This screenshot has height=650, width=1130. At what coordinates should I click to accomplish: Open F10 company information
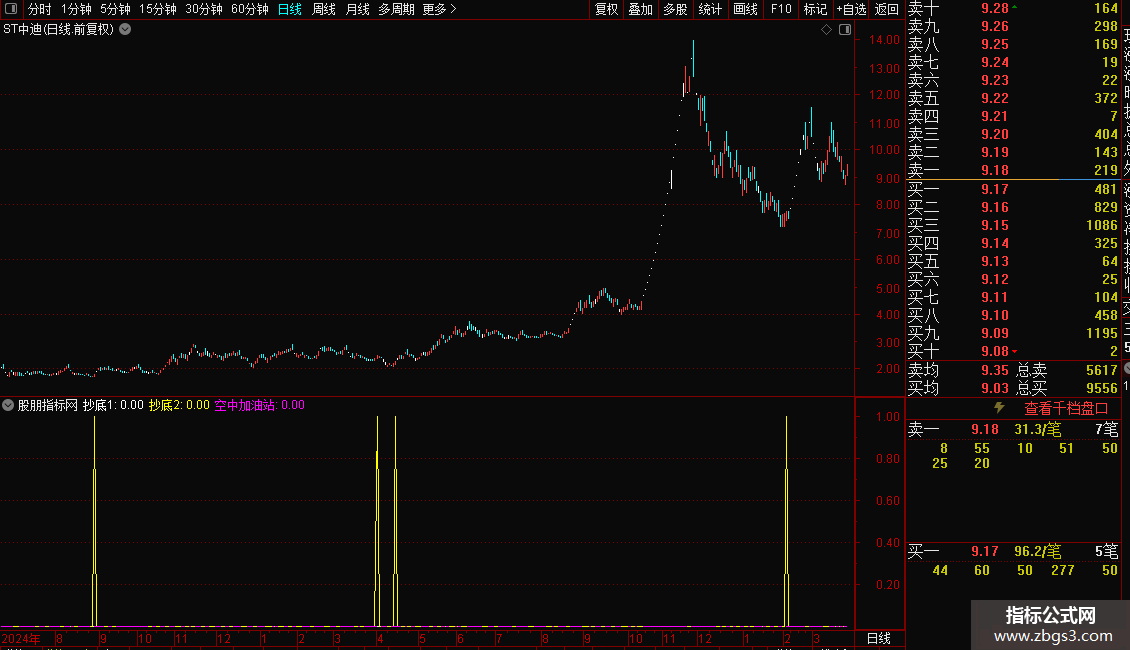point(781,9)
